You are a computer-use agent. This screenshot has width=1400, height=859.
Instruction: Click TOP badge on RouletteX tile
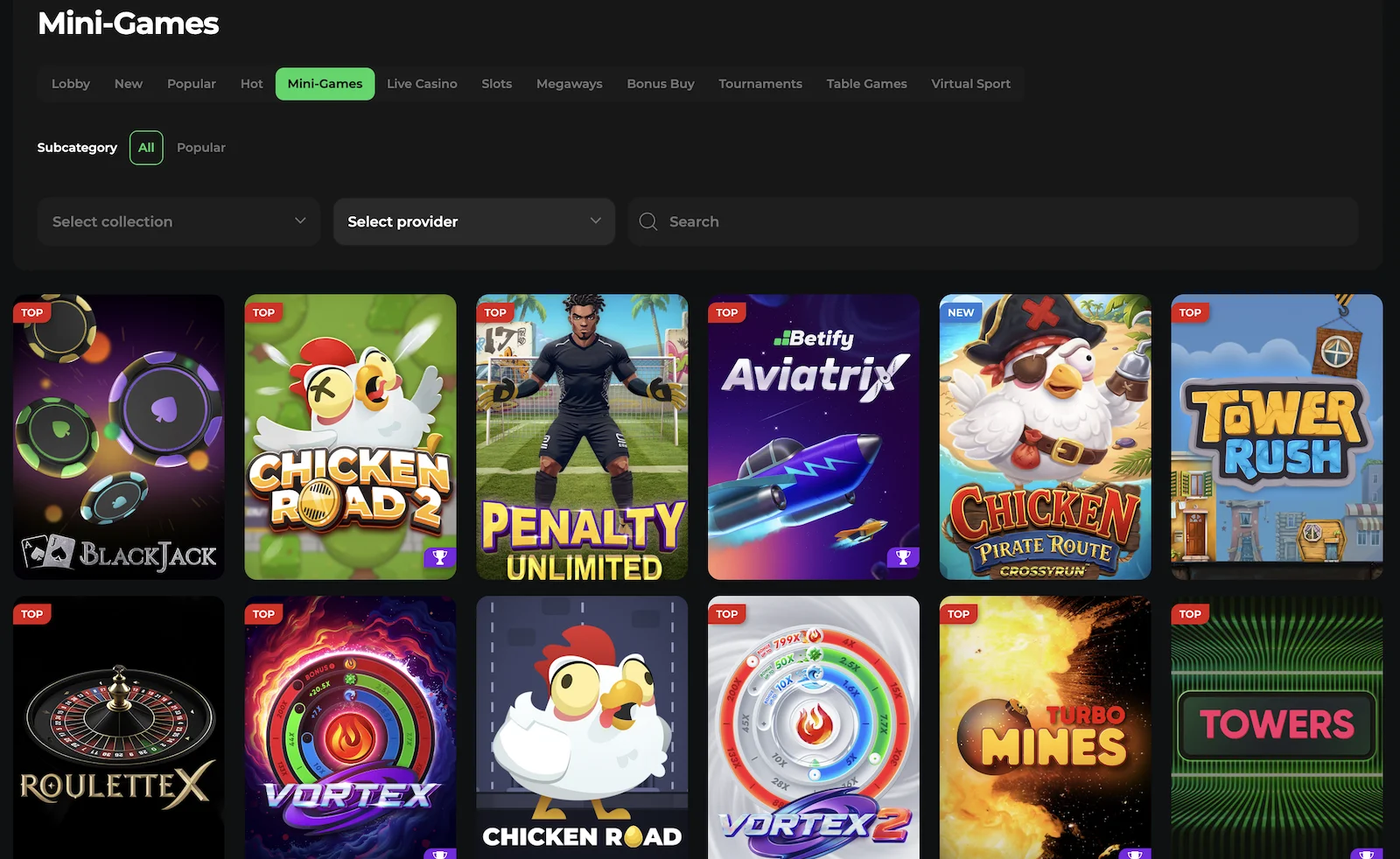[x=32, y=614]
